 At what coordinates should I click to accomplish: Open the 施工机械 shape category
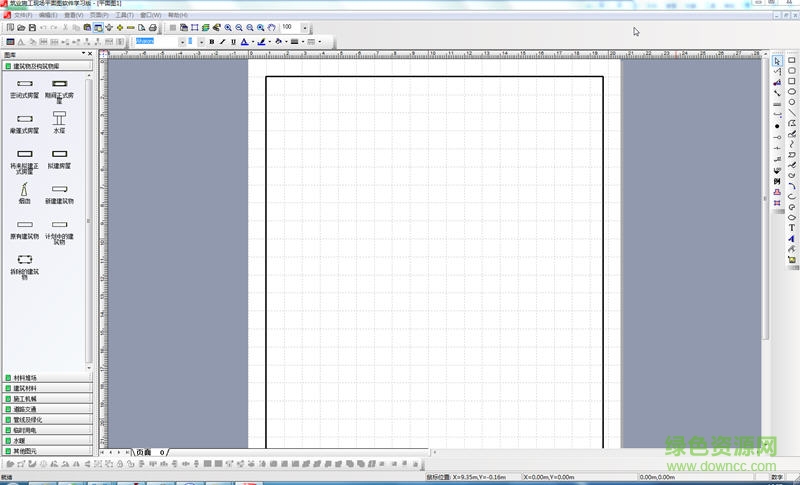(x=48, y=399)
